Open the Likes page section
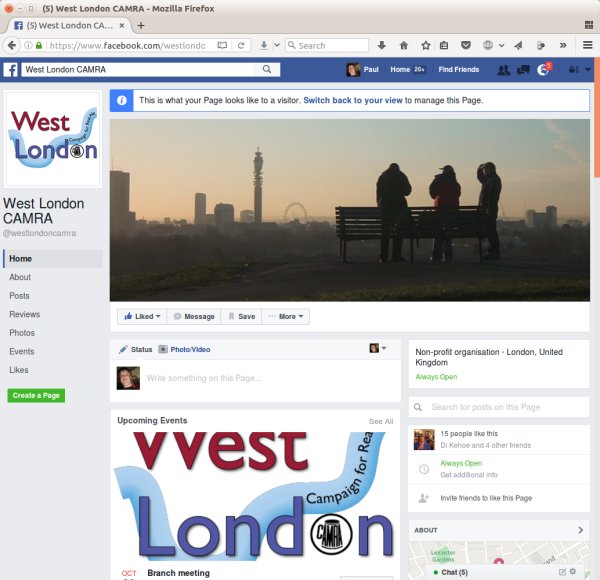This screenshot has height=580, width=600. click(x=19, y=370)
